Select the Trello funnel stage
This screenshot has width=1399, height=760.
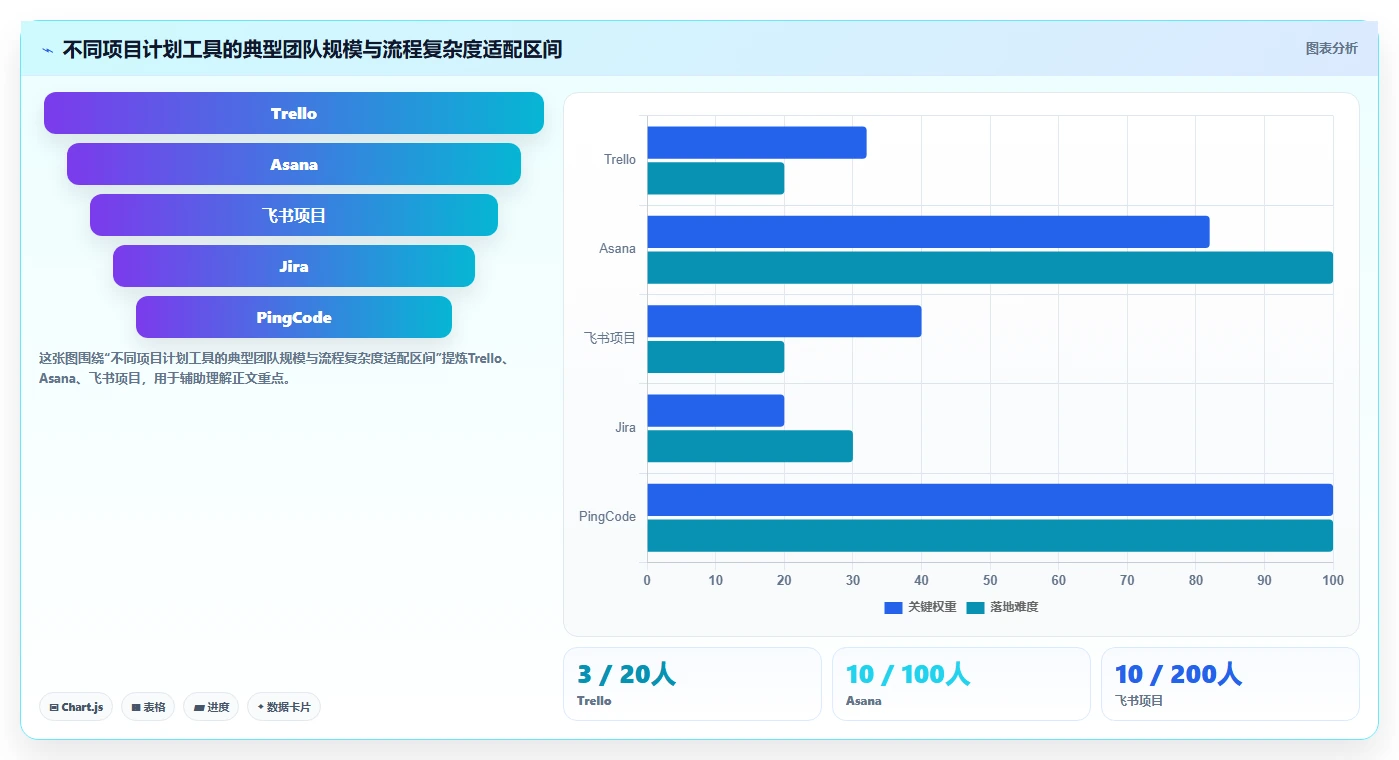coord(294,113)
